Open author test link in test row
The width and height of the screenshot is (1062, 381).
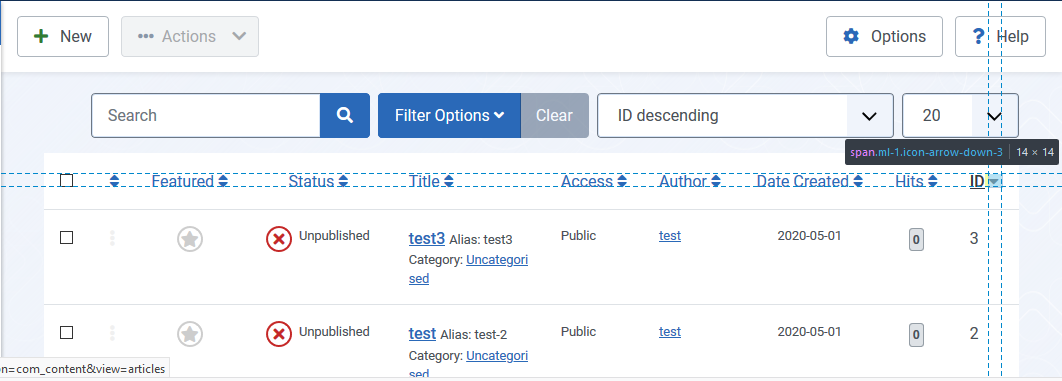[670, 332]
